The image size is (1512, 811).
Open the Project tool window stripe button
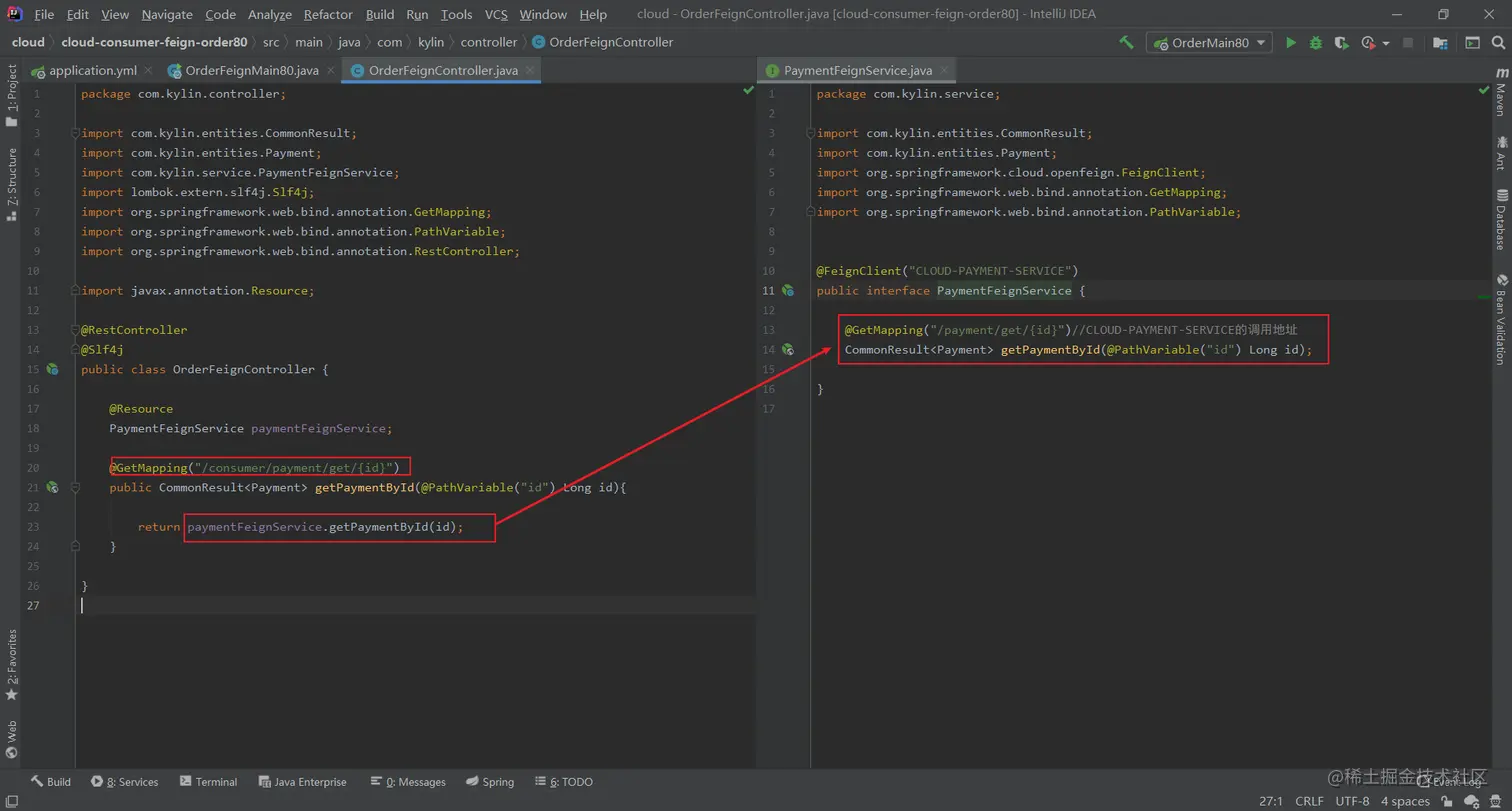coord(11,95)
